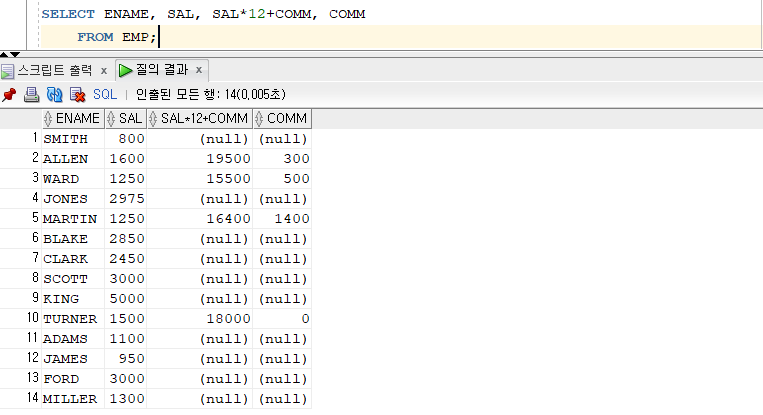
Task: Click the SAL value 2850 for BLAKE
Action: [126, 238]
